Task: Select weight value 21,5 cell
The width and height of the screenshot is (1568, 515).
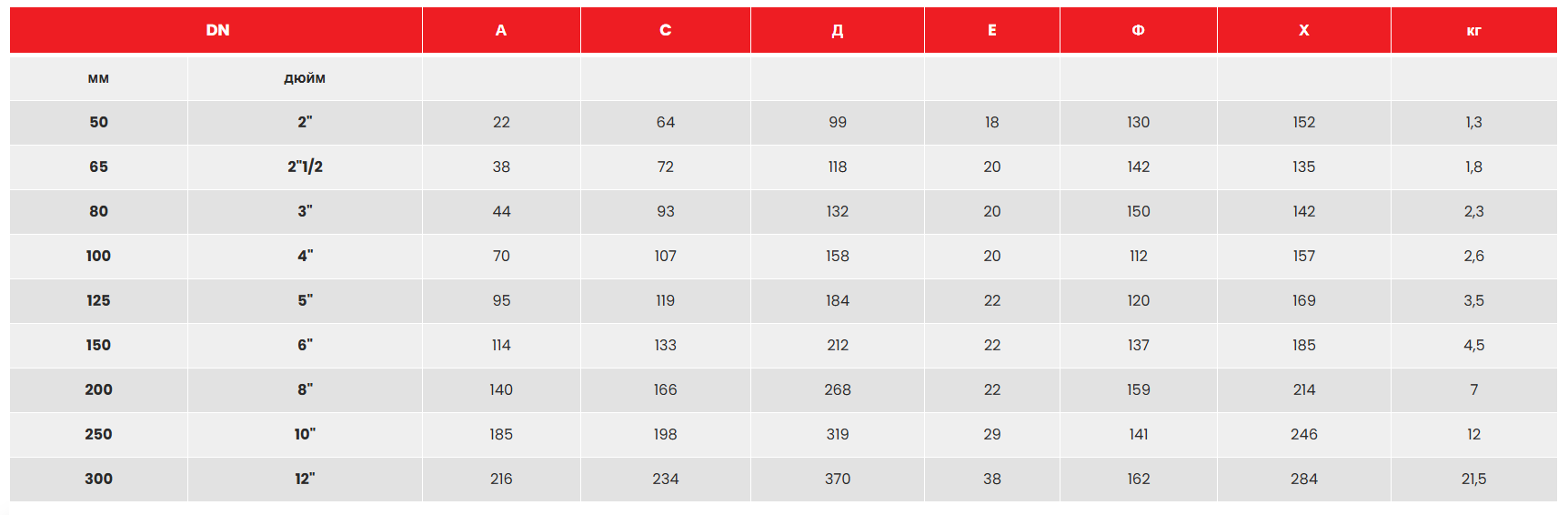Action: 1473,479
